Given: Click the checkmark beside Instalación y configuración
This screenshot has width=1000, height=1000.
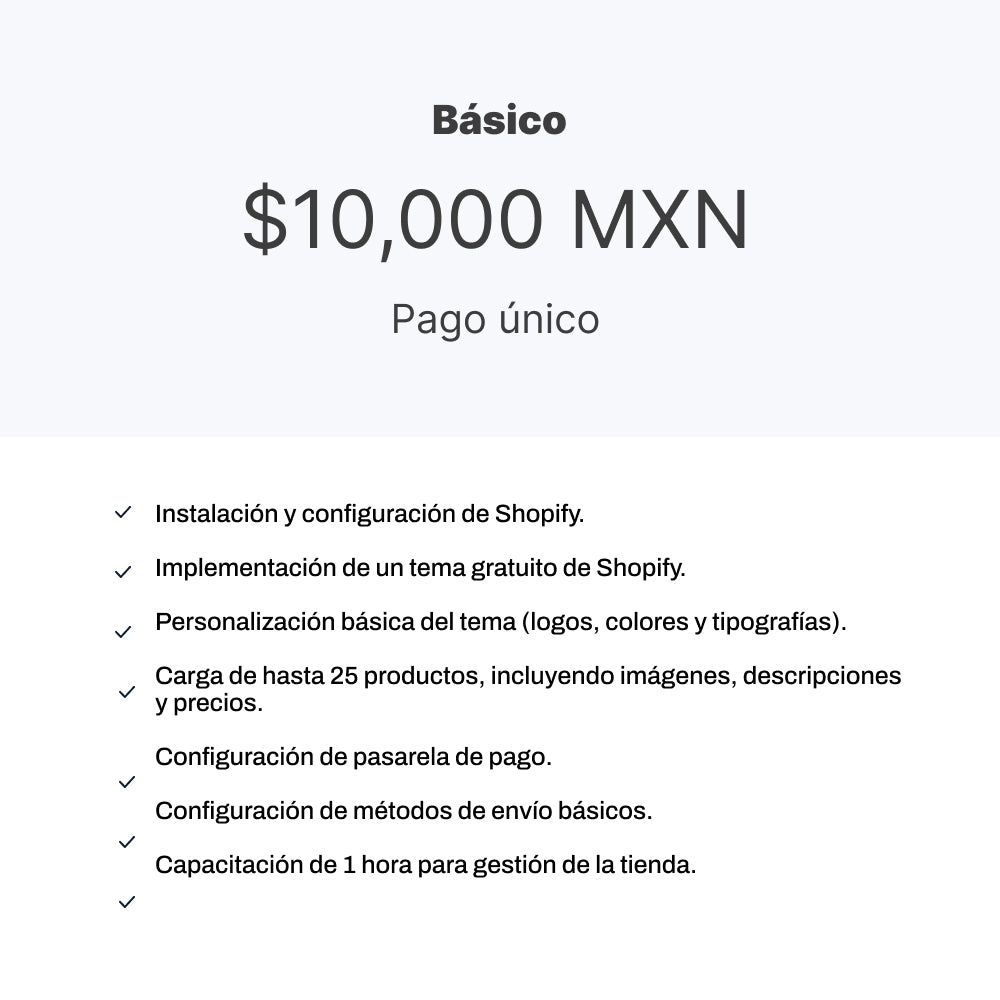Looking at the screenshot, I should coord(123,512).
